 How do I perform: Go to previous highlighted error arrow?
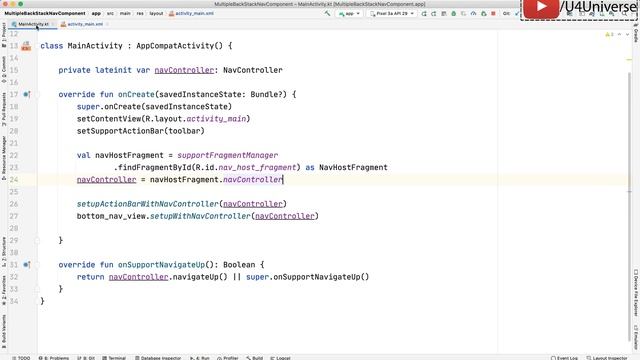620,35
